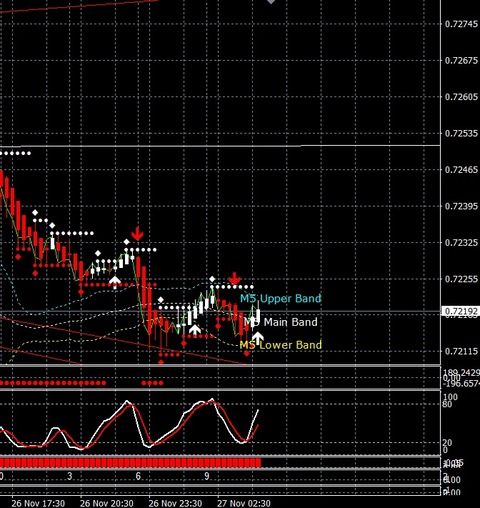Click the 0.72465 price axis label
480x508 pixels.
tap(461, 170)
